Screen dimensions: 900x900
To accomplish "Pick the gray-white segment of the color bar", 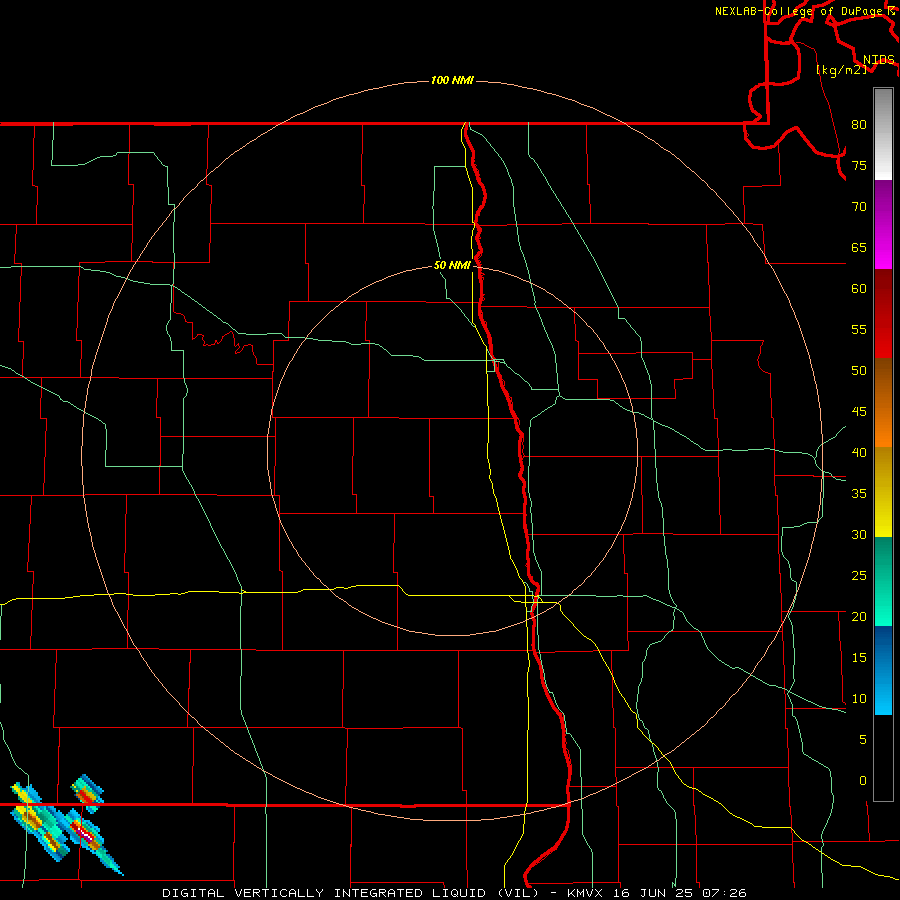I will [x=883, y=134].
